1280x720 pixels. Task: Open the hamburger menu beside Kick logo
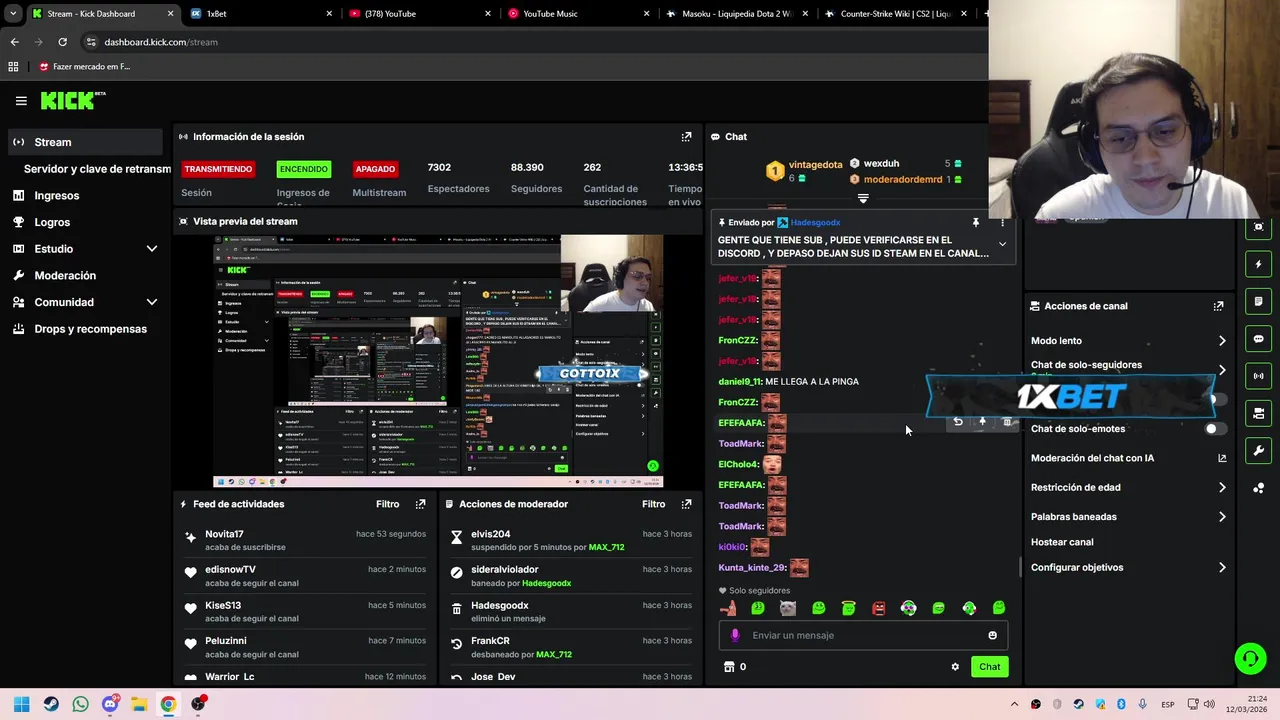21,101
